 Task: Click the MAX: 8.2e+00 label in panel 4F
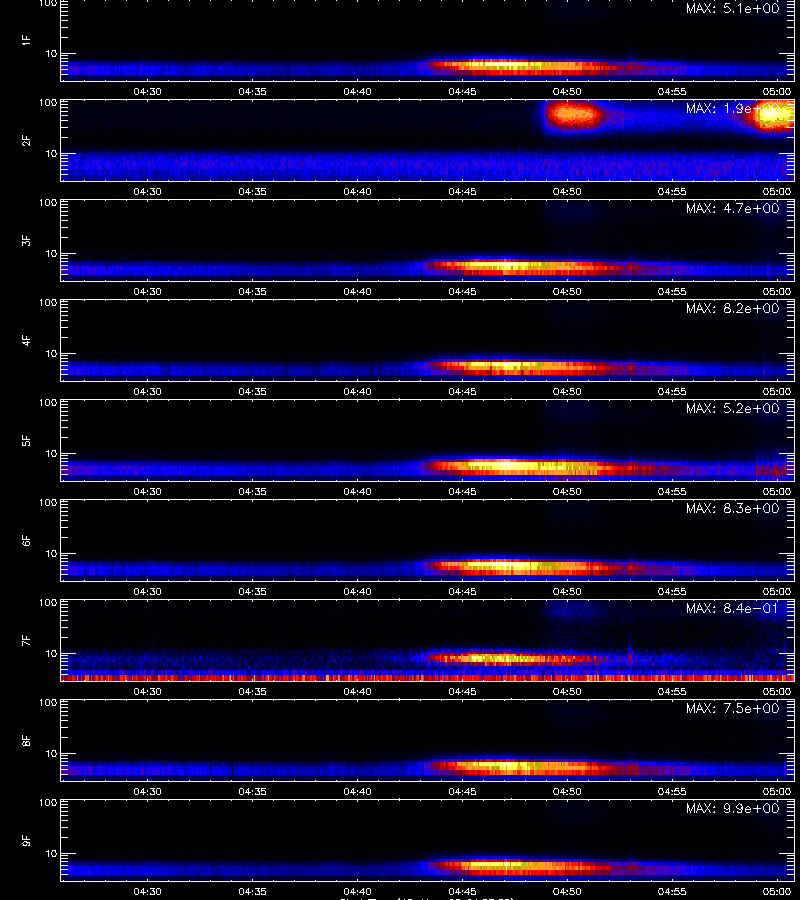pyautogui.click(x=732, y=308)
